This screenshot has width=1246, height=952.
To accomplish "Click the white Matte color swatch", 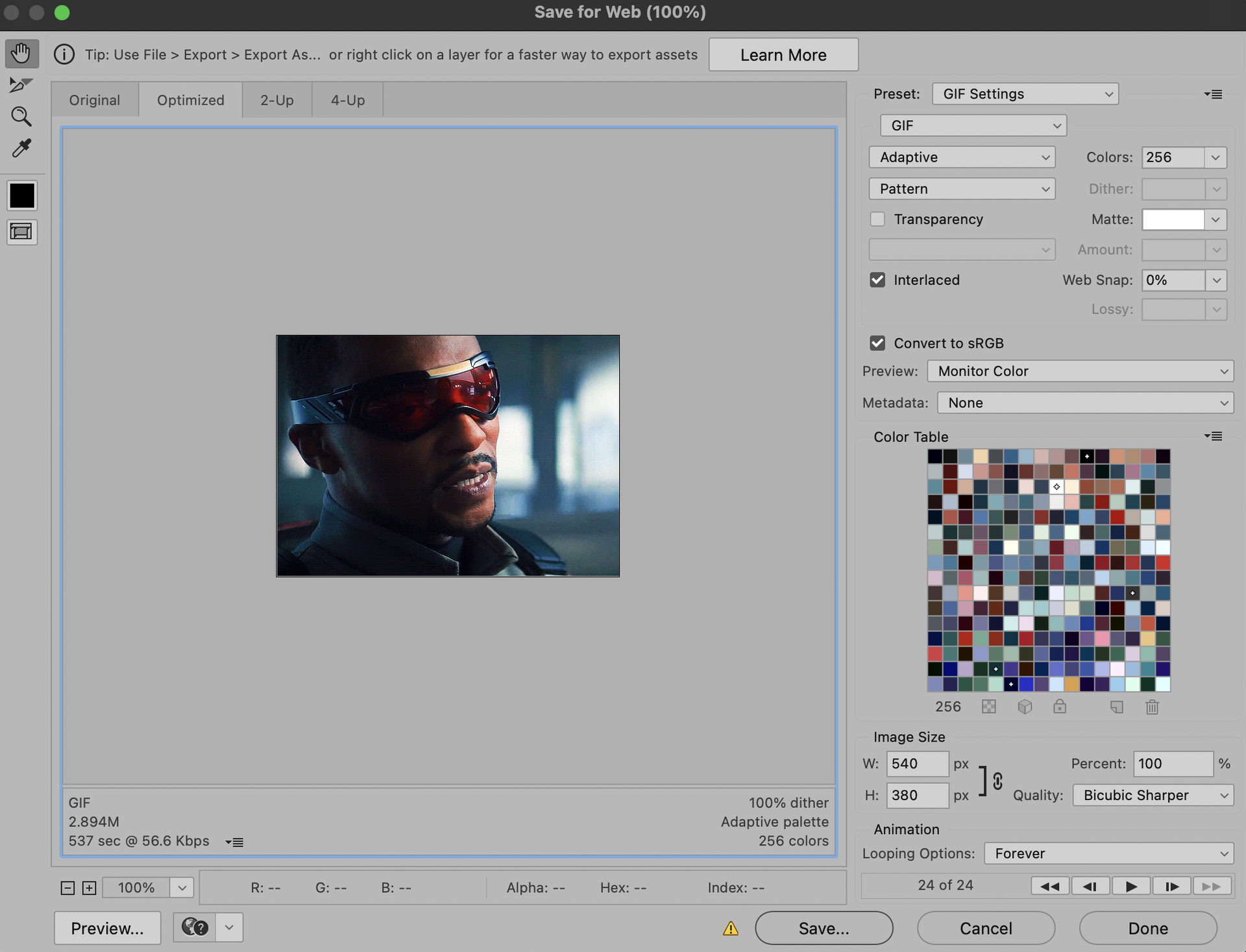I will (x=1173, y=219).
